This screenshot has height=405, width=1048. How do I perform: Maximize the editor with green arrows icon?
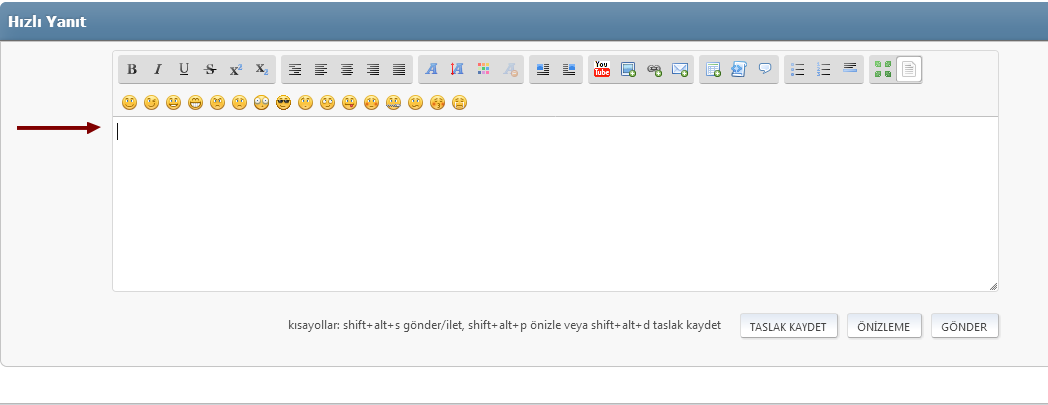click(883, 69)
